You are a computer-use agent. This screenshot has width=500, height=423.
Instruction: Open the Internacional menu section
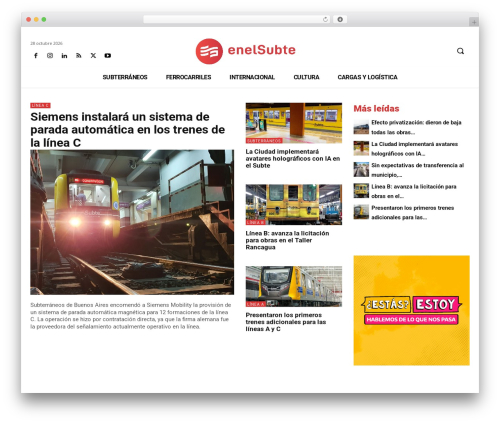coord(252,77)
